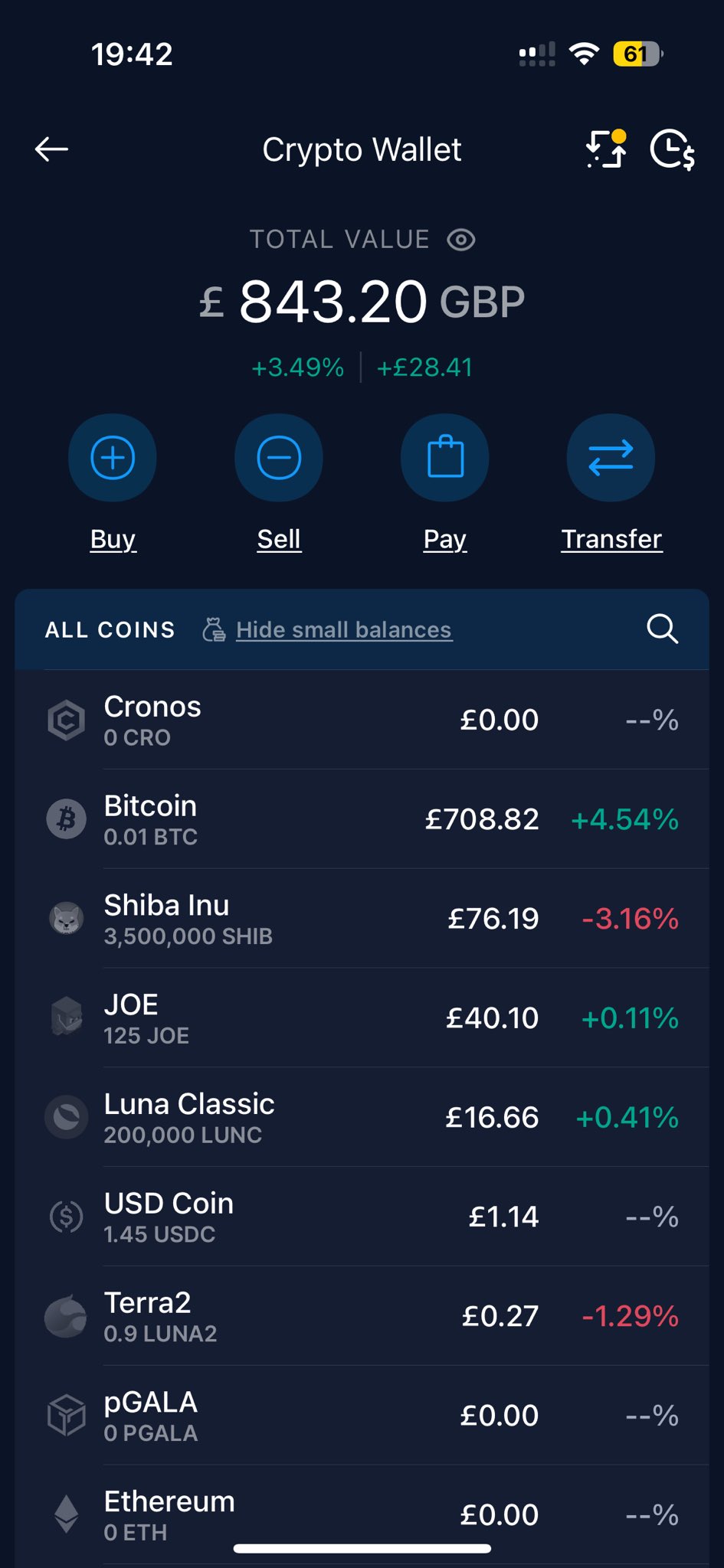Open the deposit/withdraw transfer icon with notification dot
Image resolution: width=724 pixels, height=1568 pixels.
tap(607, 149)
